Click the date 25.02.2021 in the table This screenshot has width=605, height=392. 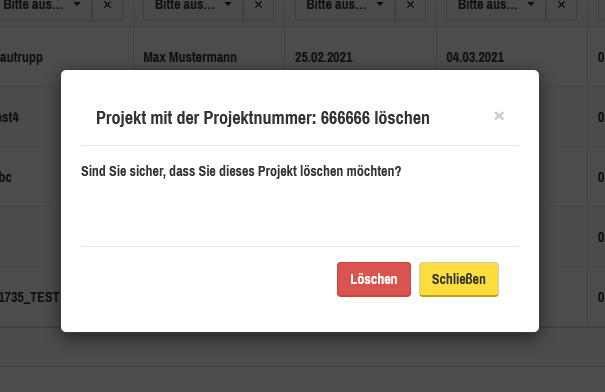[323, 57]
